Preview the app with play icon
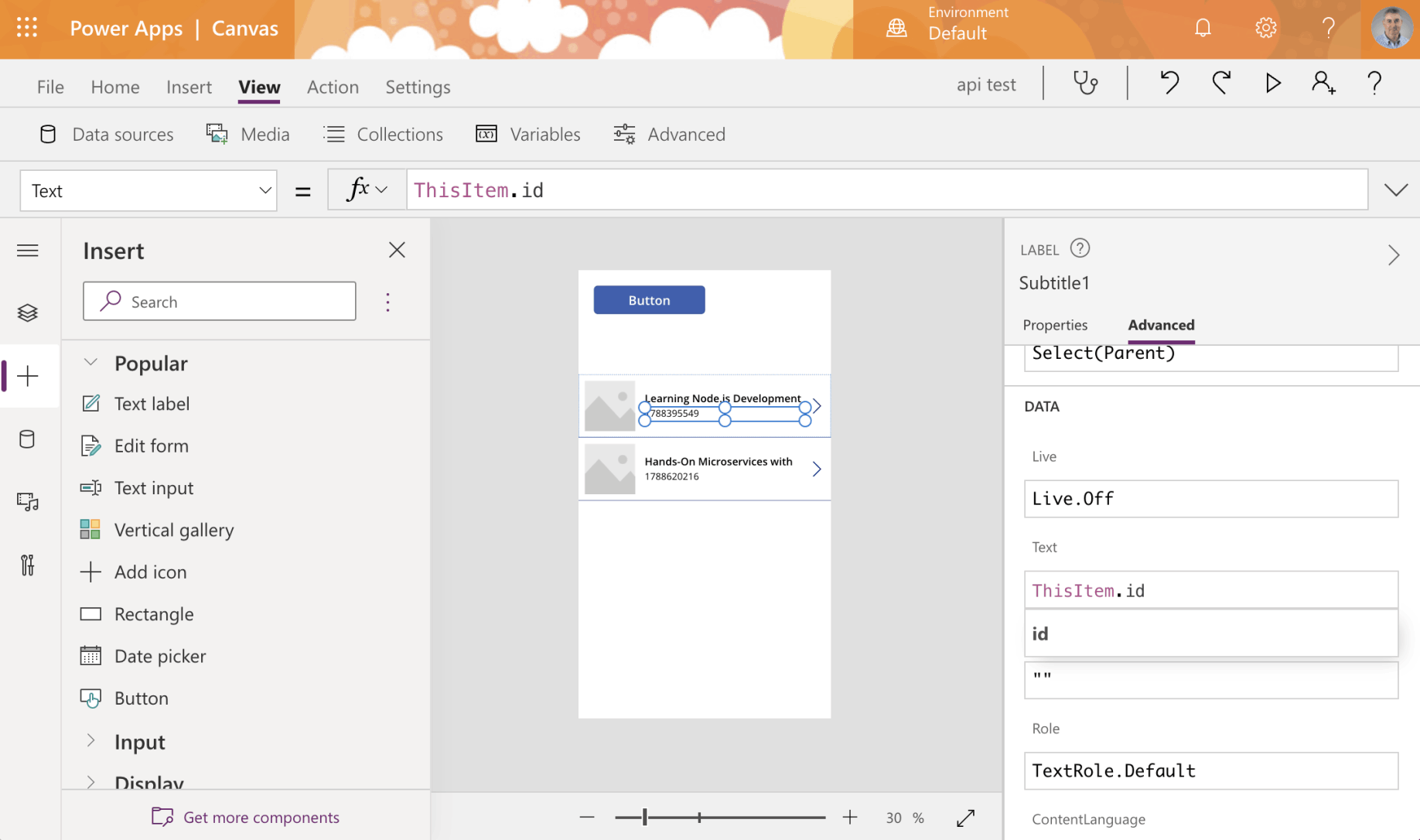Viewport: 1420px width, 840px height. [1272, 84]
